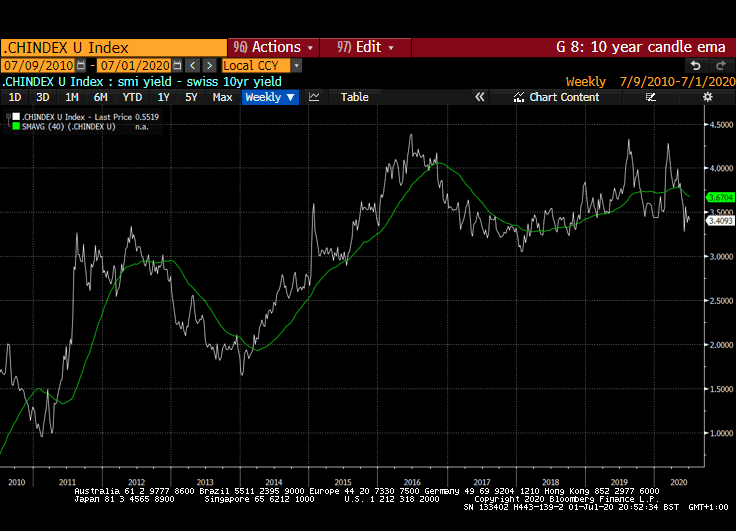The image size is (736, 531).
Task: Select the 1D range tab
Action: click(x=15, y=97)
